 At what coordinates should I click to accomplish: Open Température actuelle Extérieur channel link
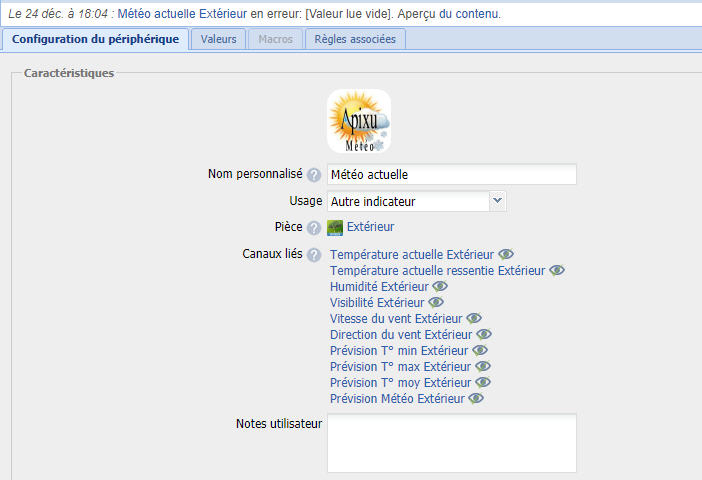pos(412,255)
